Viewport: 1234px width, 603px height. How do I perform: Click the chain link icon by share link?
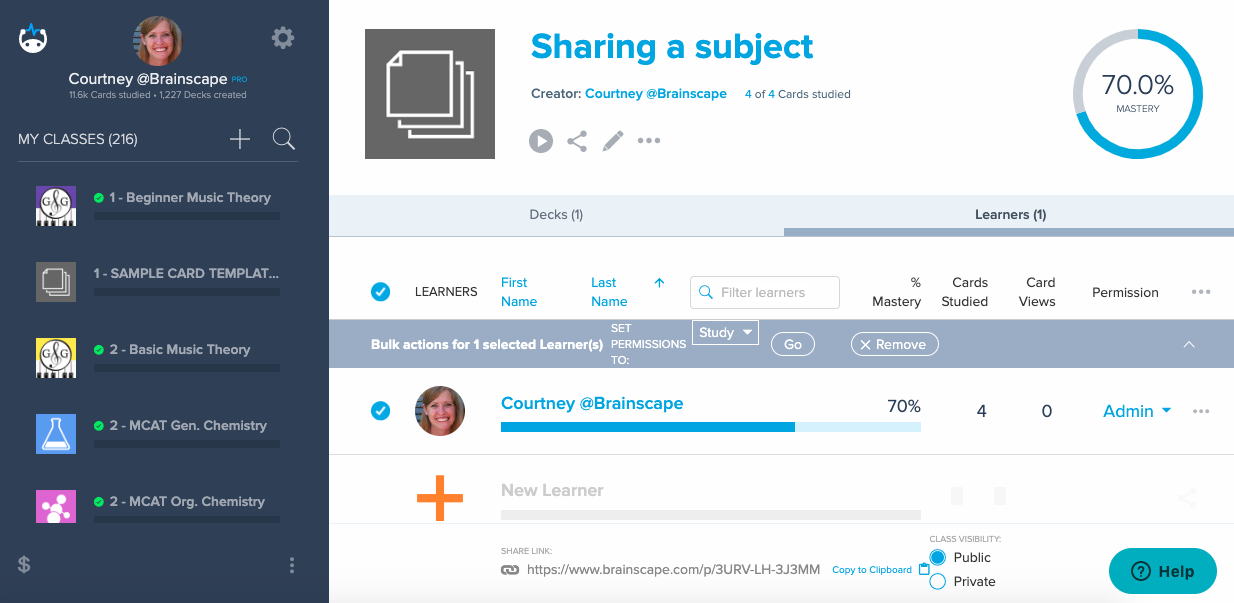point(511,570)
